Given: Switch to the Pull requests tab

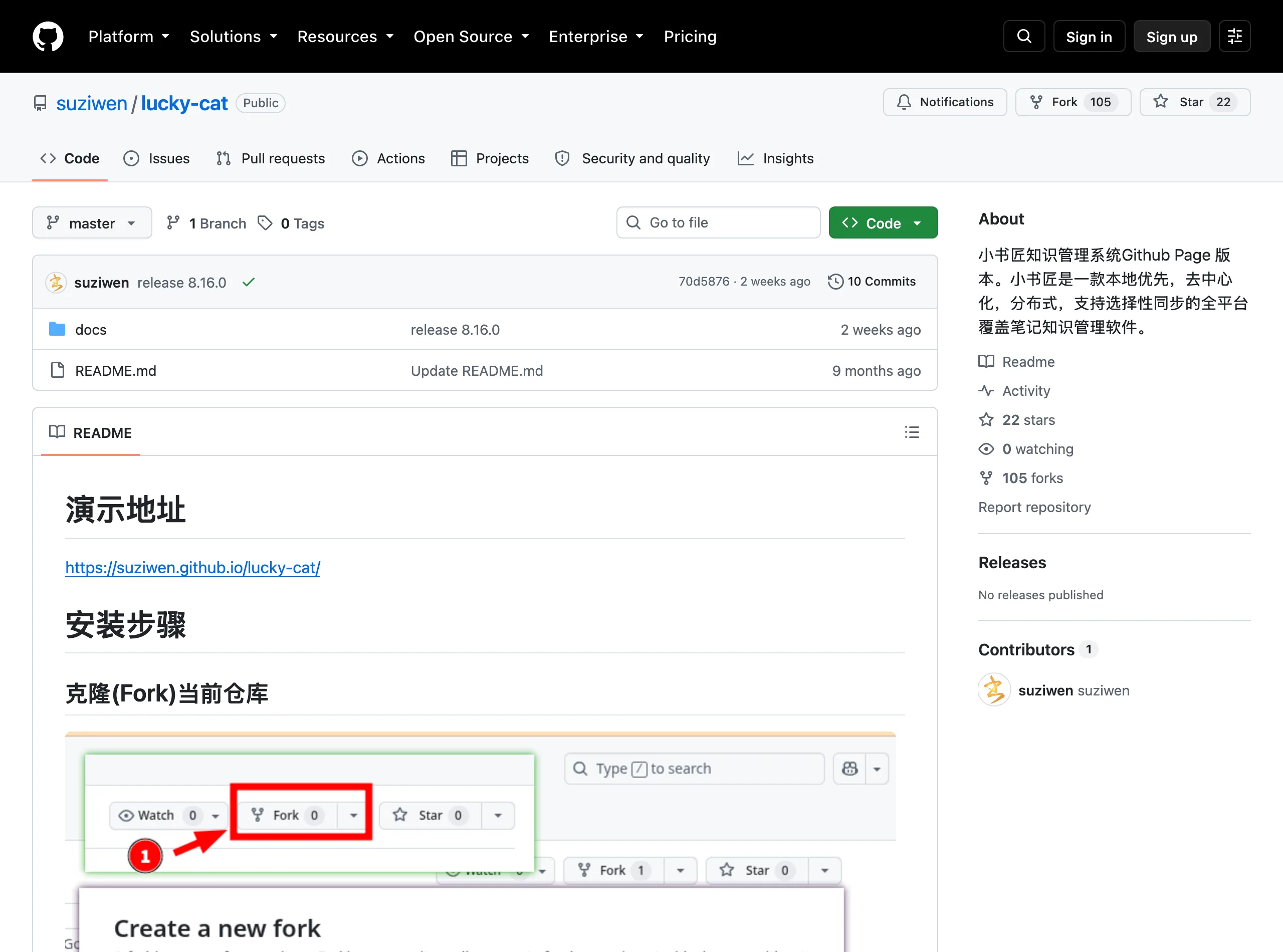Looking at the screenshot, I should tap(271, 158).
